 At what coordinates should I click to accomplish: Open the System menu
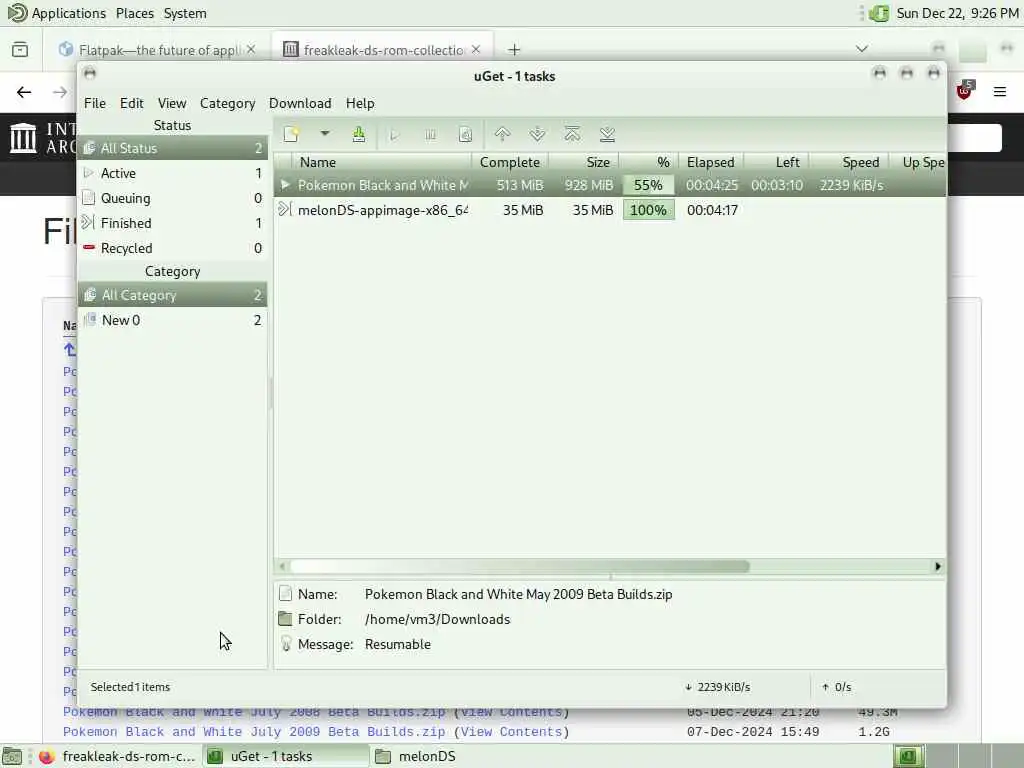point(185,13)
